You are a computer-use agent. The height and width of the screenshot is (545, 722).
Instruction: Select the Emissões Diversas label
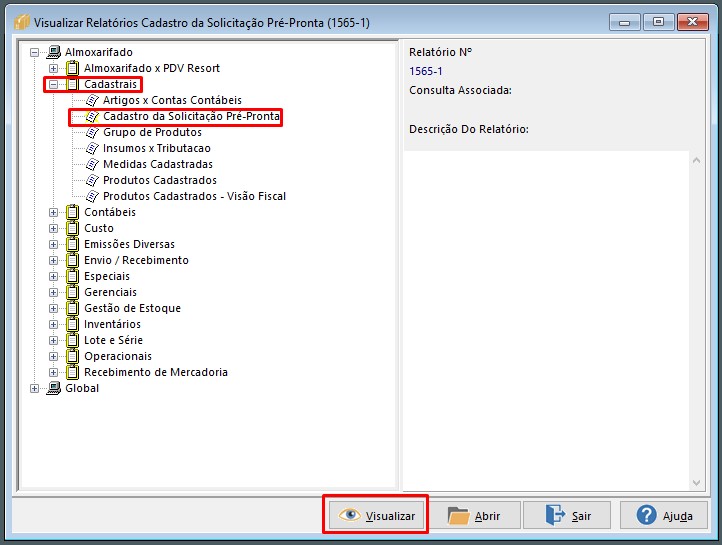[129, 244]
